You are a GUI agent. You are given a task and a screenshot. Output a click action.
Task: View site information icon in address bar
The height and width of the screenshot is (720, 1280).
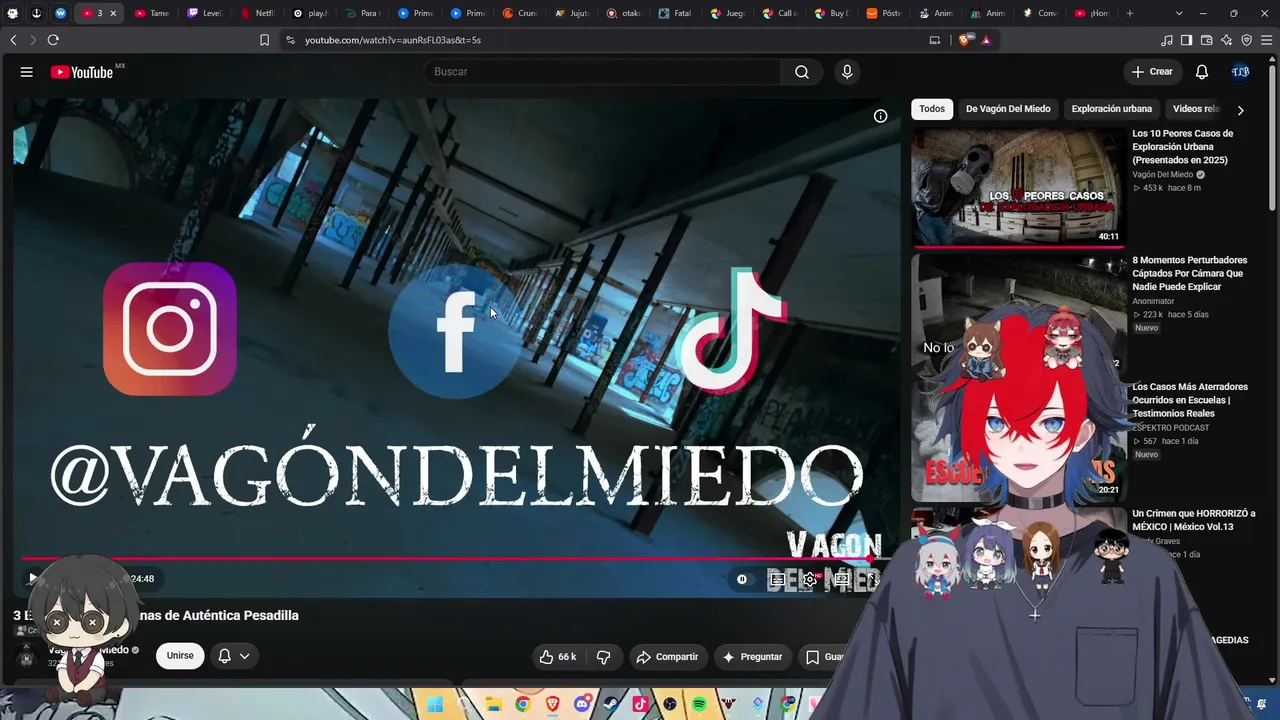coord(290,40)
